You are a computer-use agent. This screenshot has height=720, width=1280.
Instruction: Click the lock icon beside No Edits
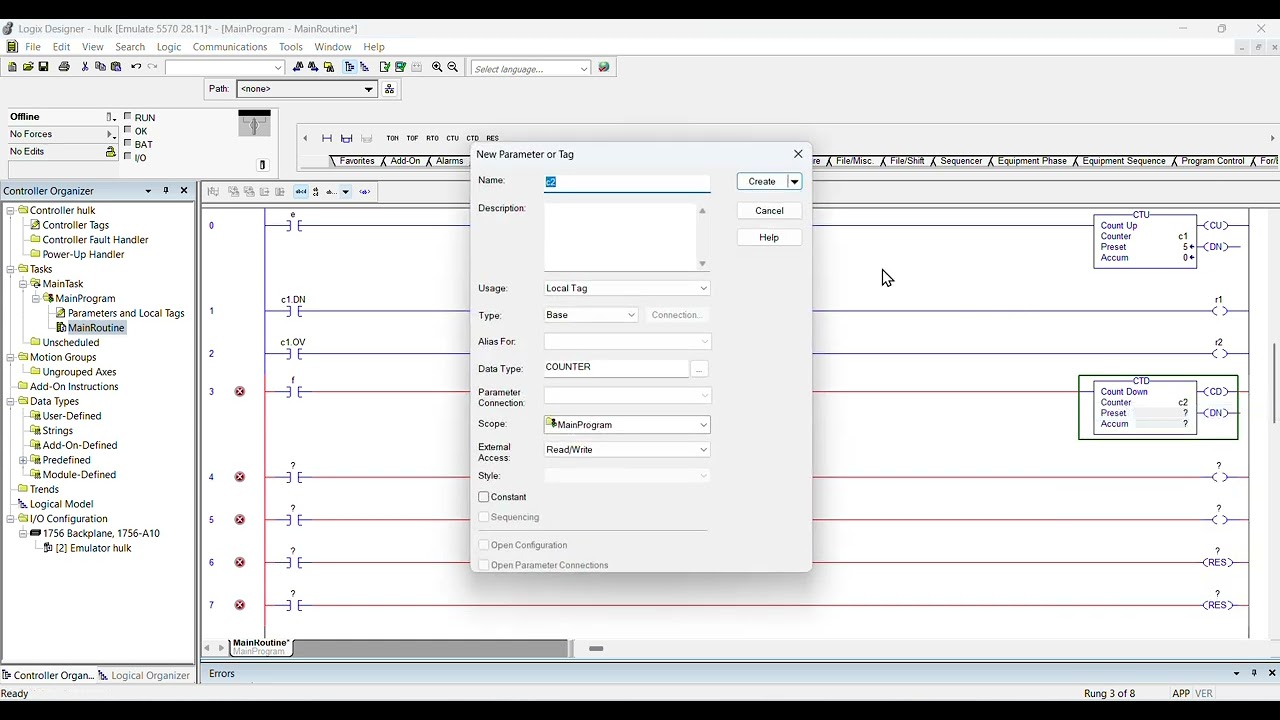tap(111, 152)
